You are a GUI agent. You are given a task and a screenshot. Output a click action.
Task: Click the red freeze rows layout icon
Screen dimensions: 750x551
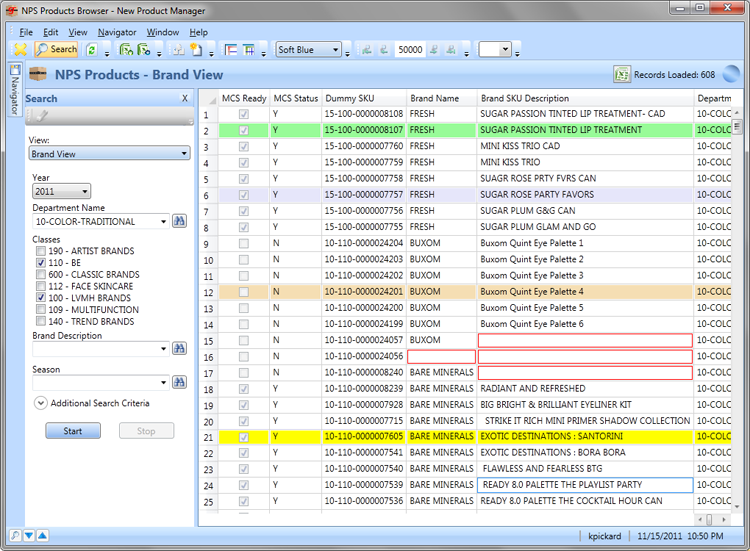[x=231, y=50]
